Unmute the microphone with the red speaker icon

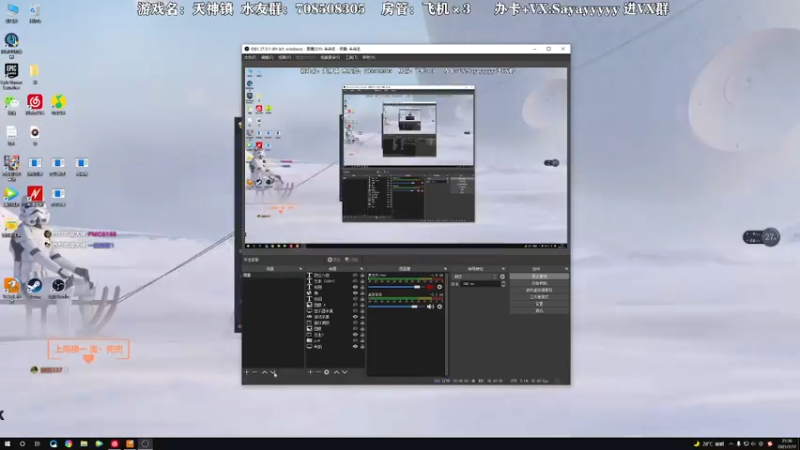430,287
